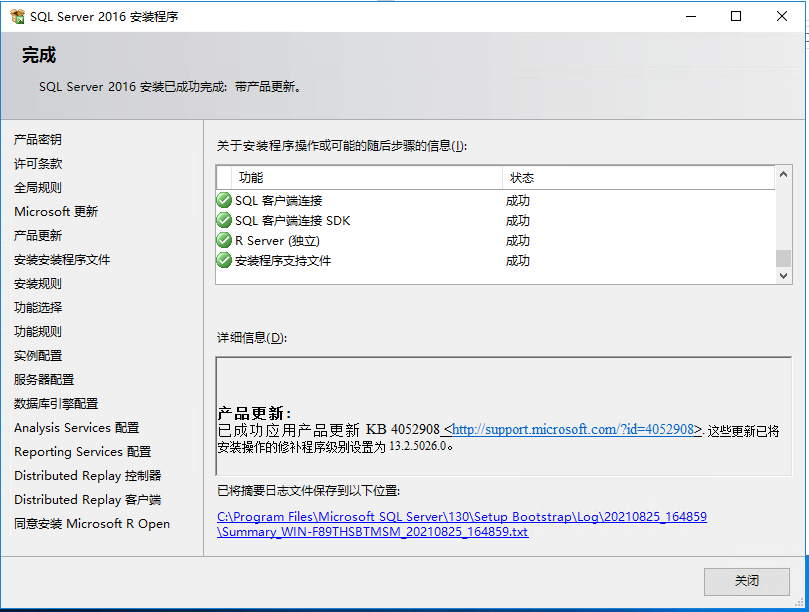This screenshot has width=809, height=612.
Task: Click green check icon beside 安装程序支持文件
Action: coord(224,261)
